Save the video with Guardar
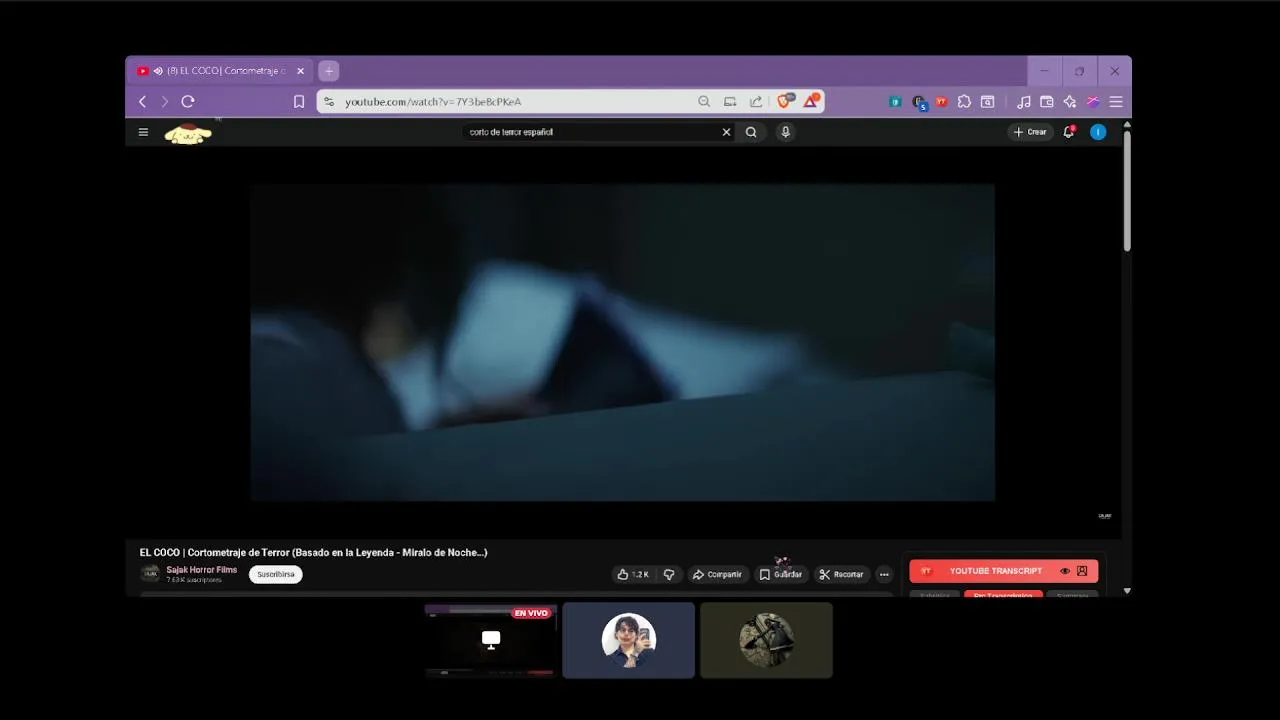 point(781,574)
